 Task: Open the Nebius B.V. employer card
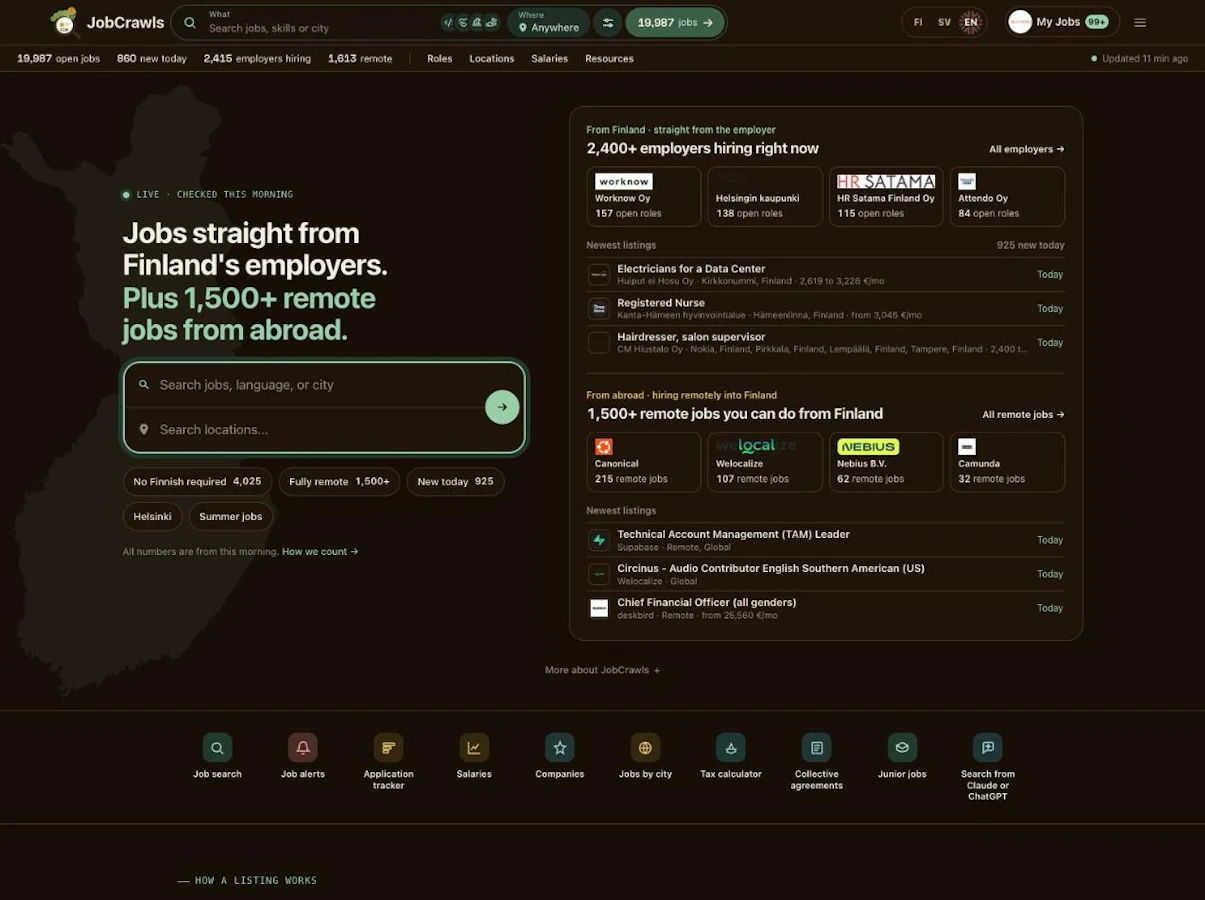[886, 462]
